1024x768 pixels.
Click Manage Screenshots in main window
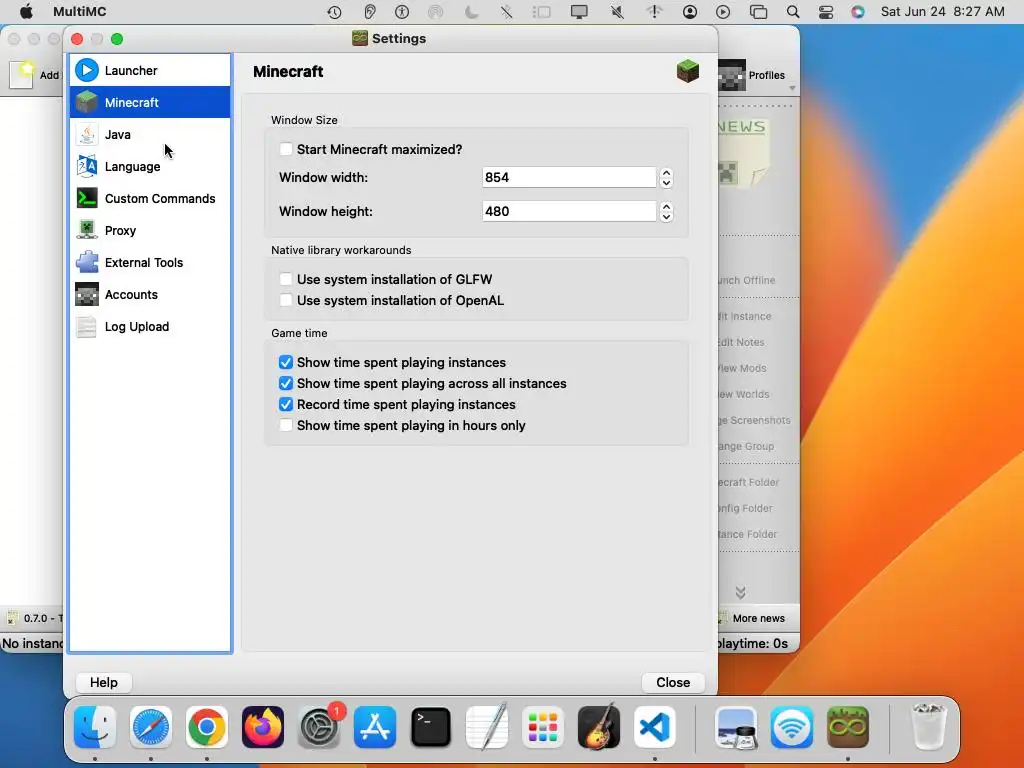click(754, 421)
